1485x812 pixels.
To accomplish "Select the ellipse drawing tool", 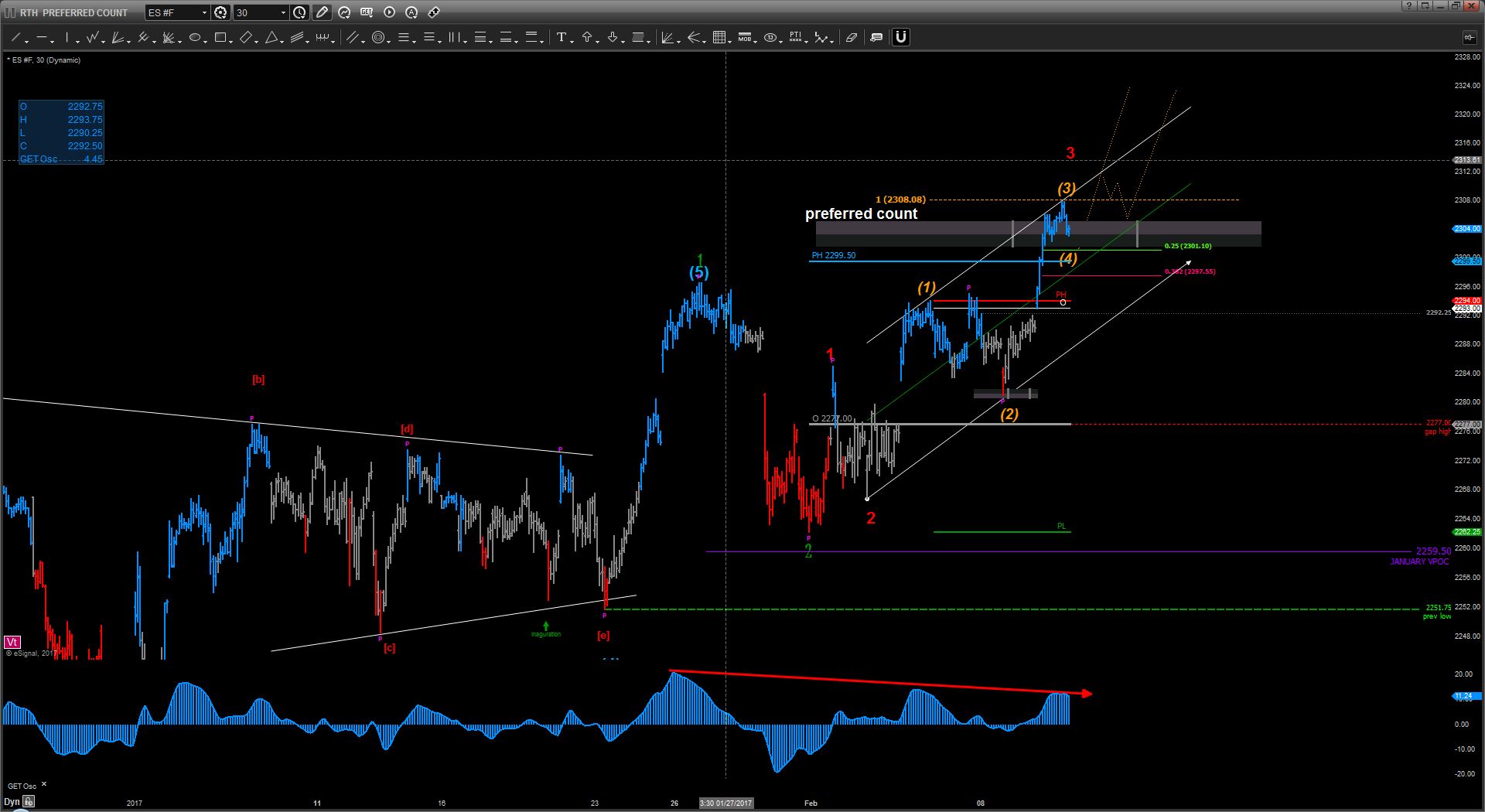I will (x=195, y=37).
